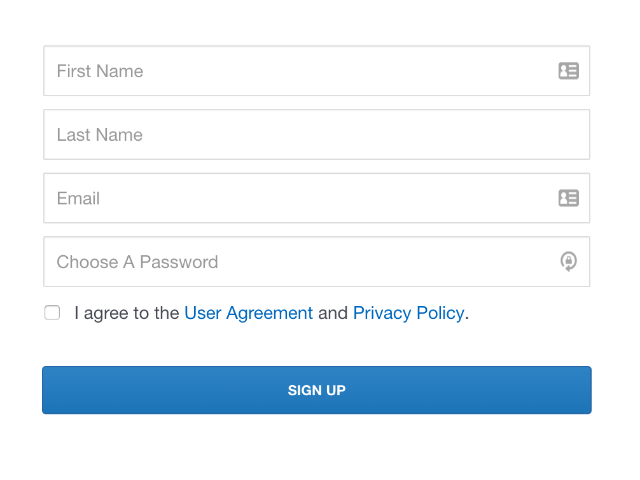The image size is (640, 480).
Task: Open autofill contacts from the First Name icon
Action: [x=569, y=71]
